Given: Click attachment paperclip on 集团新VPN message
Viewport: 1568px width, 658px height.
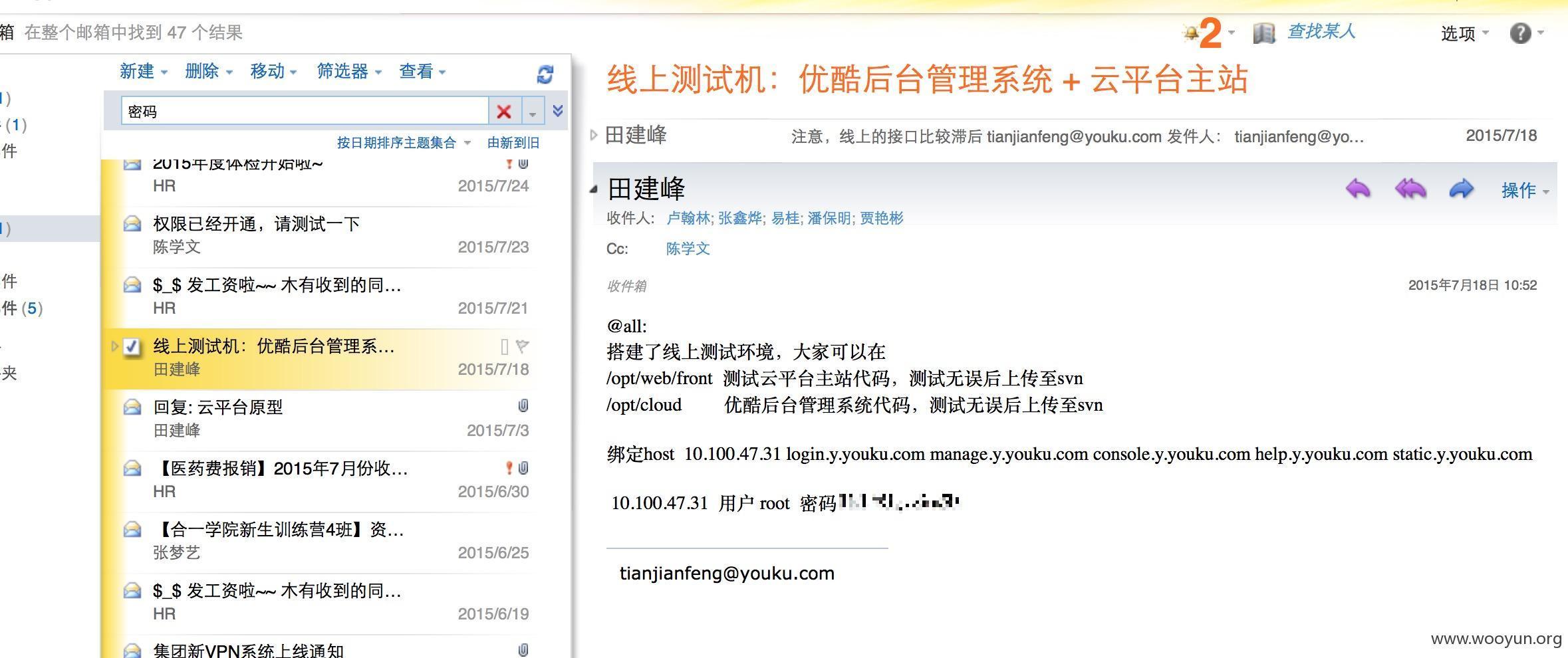Looking at the screenshot, I should tap(523, 650).
